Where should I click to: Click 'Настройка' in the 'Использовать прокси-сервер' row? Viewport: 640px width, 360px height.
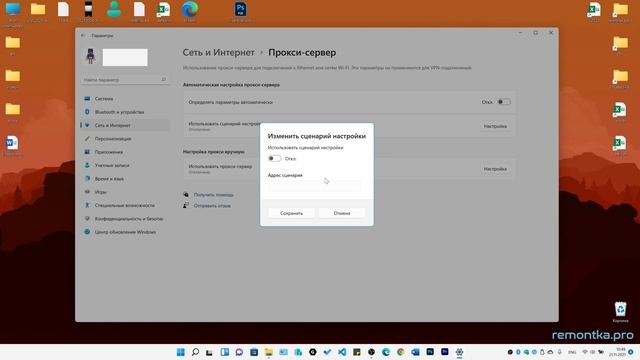(495, 169)
